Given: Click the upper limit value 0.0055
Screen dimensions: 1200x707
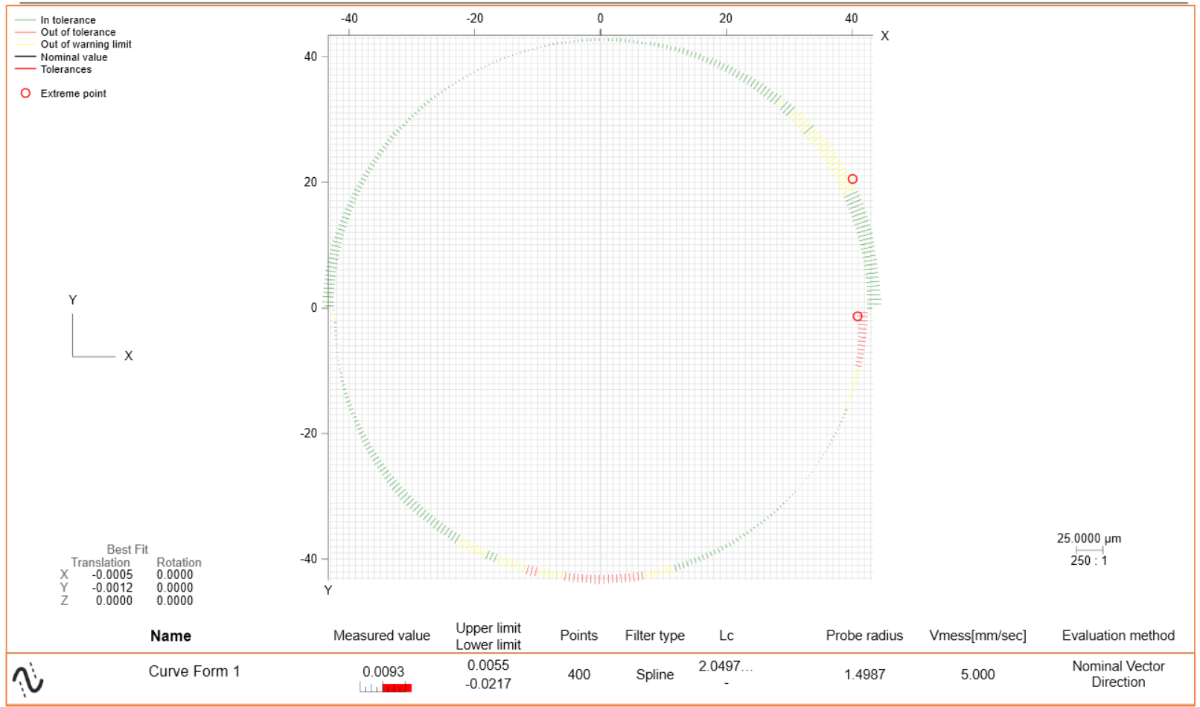Looking at the screenshot, I should coord(488,665).
